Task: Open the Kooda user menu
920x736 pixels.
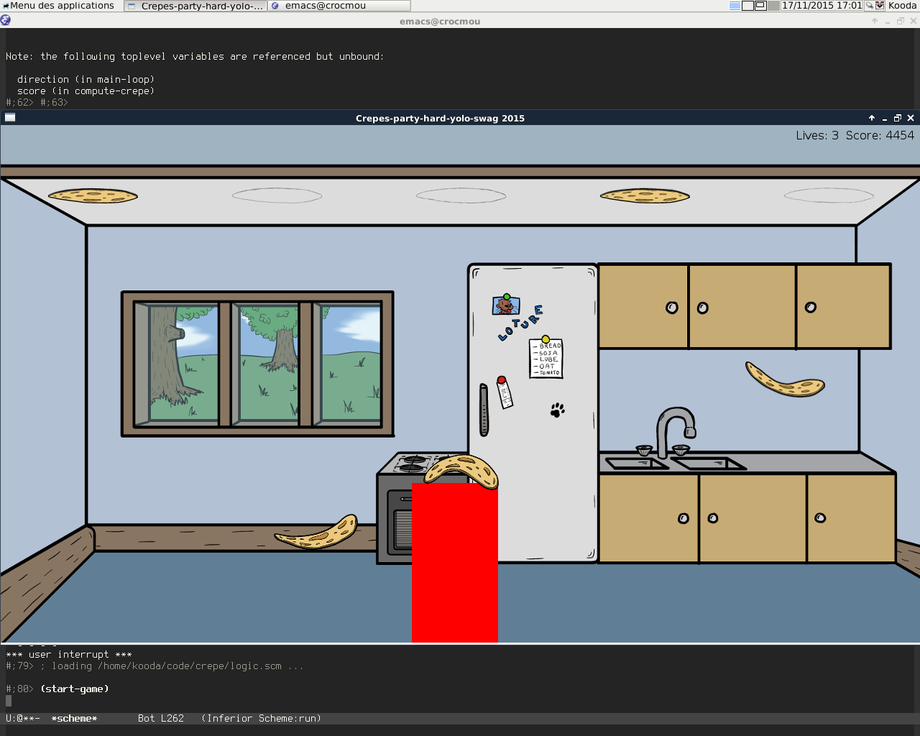Action: (x=901, y=6)
